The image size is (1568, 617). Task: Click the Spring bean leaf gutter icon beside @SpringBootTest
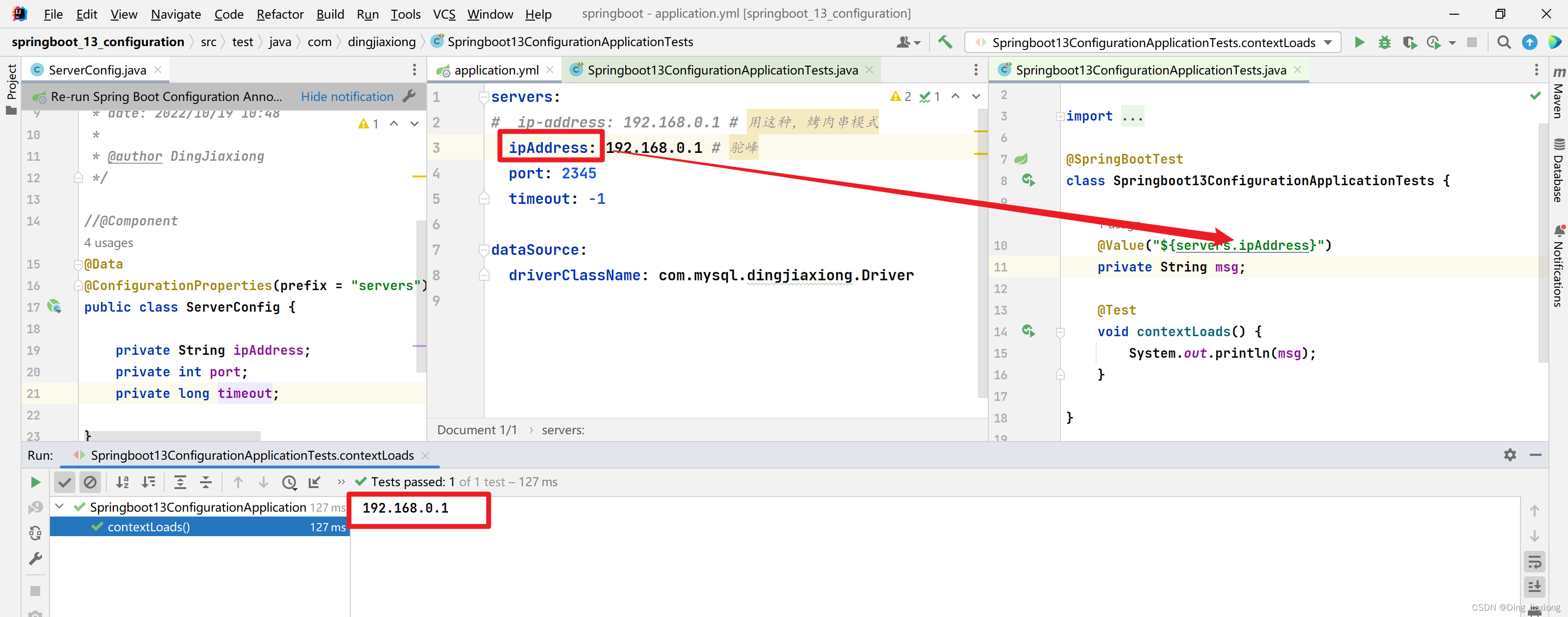coord(1021,159)
